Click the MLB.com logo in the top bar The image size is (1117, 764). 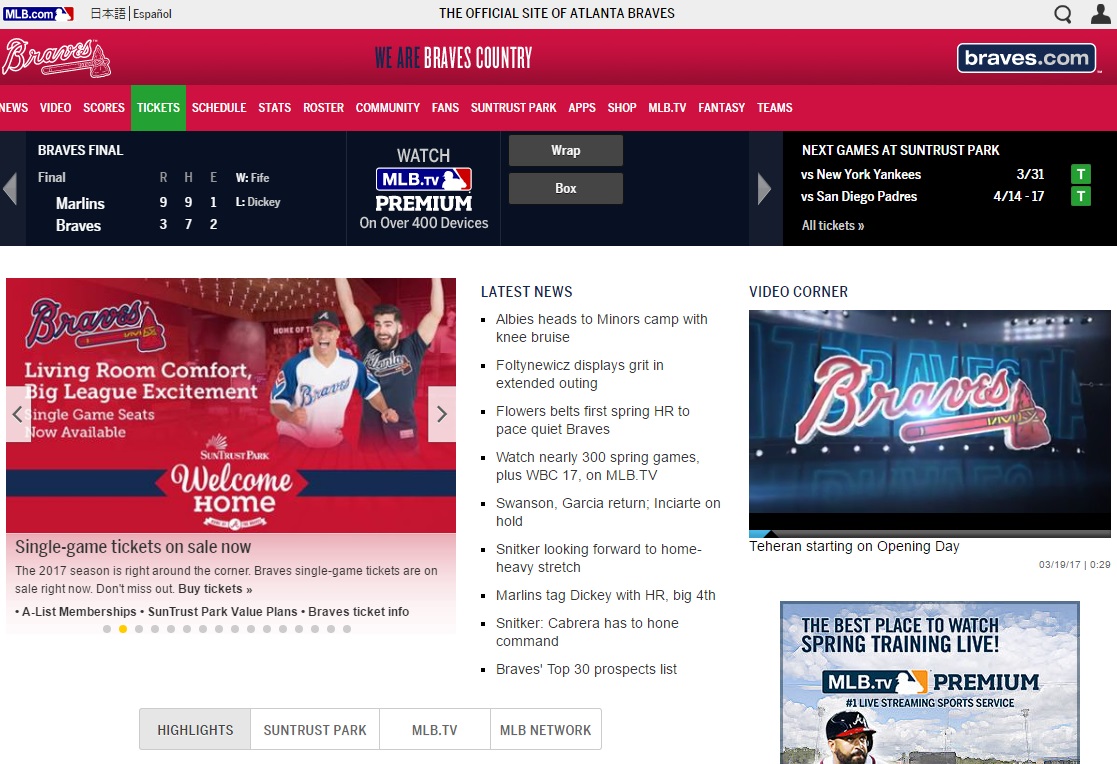[x=38, y=14]
